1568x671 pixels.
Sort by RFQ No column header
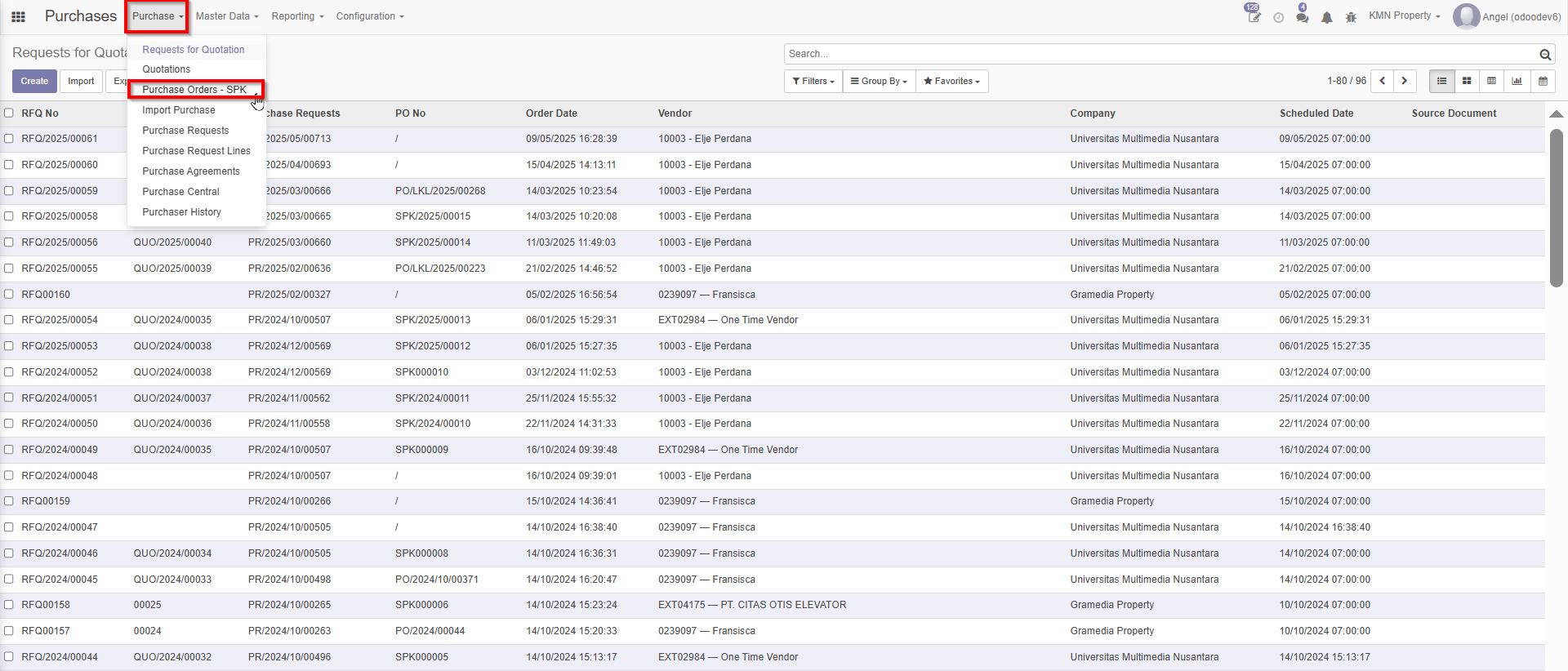tap(40, 113)
